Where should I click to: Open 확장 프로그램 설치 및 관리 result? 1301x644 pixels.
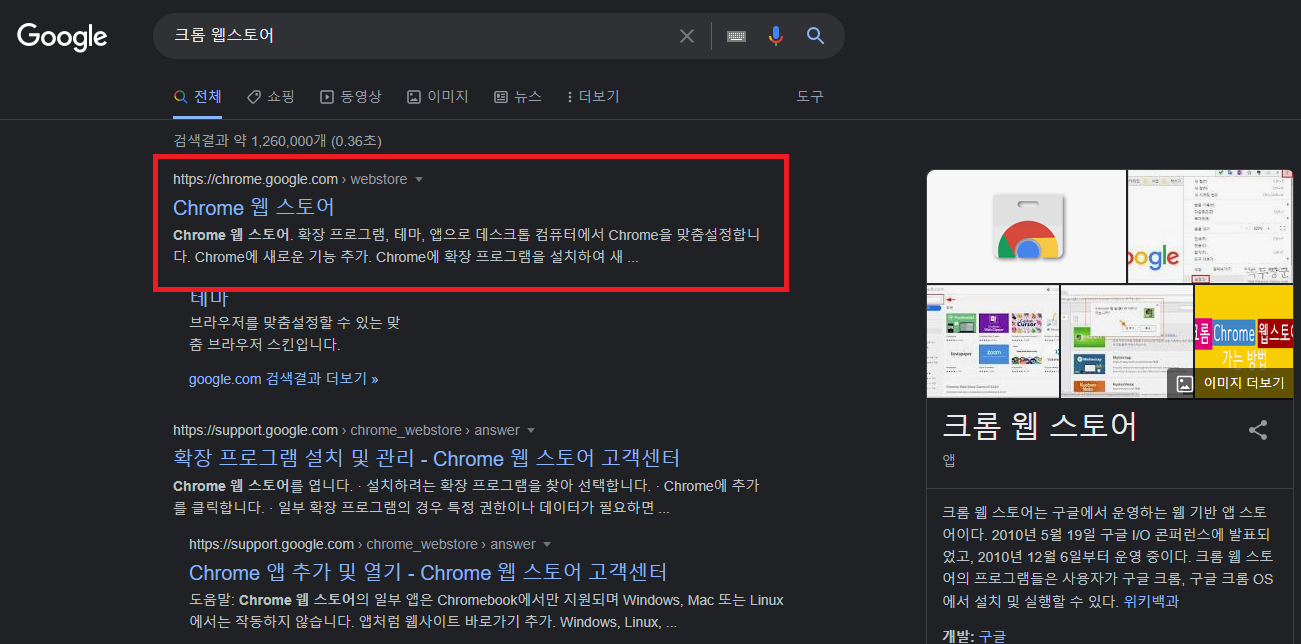[x=427, y=458]
